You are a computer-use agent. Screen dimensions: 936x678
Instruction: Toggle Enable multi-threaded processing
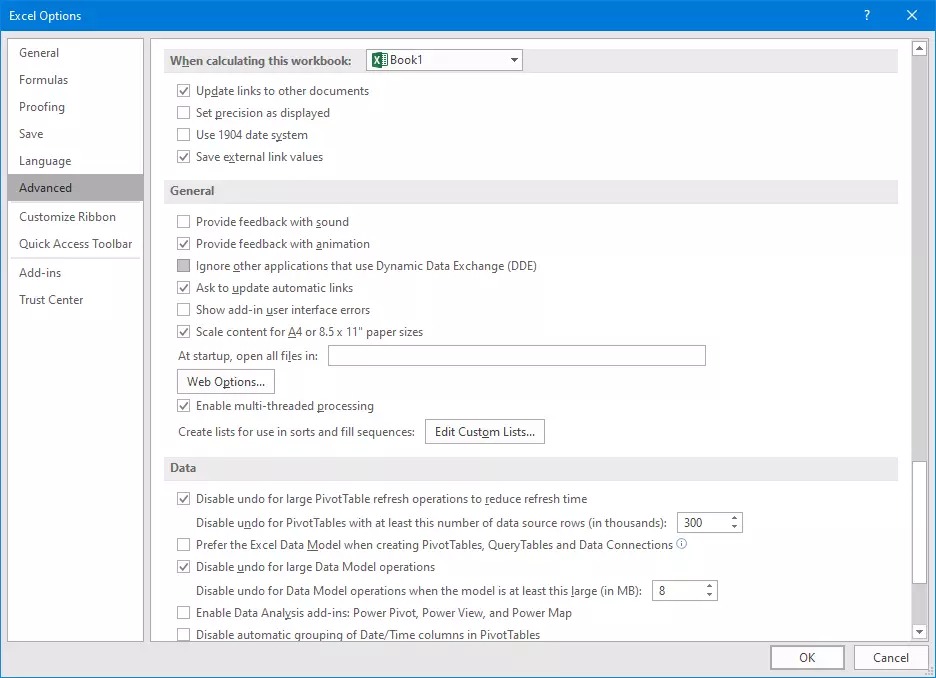(184, 406)
